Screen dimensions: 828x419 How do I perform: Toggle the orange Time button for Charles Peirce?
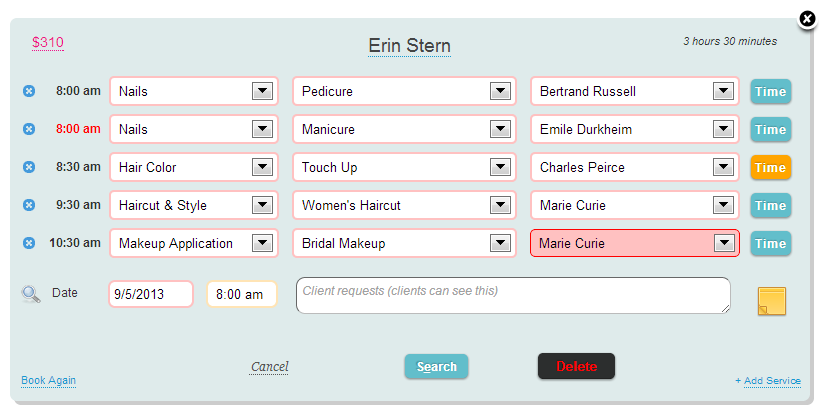point(770,167)
